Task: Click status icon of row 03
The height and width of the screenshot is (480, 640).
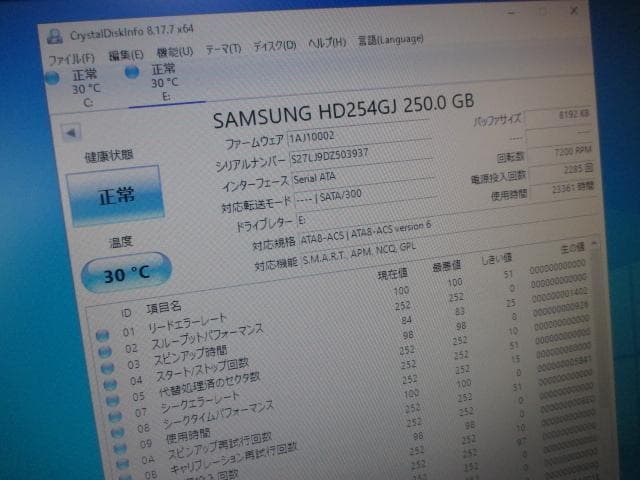Action: [x=108, y=368]
